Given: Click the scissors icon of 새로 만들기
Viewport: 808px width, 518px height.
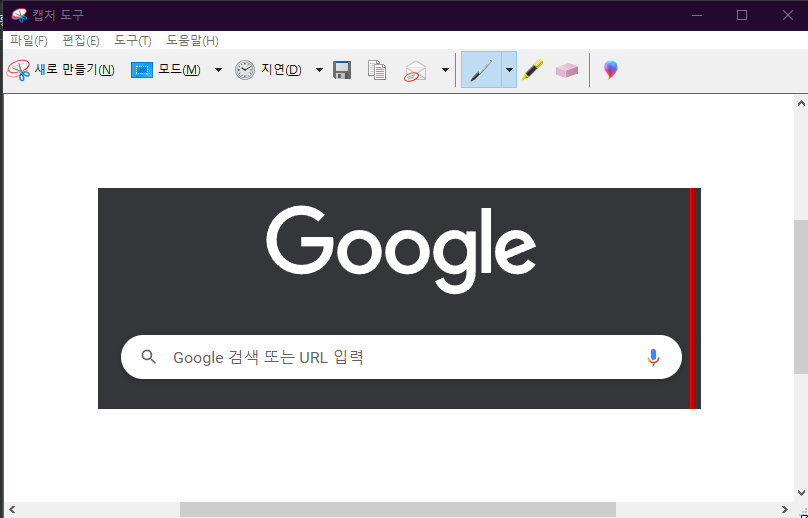Looking at the screenshot, I should [x=19, y=70].
